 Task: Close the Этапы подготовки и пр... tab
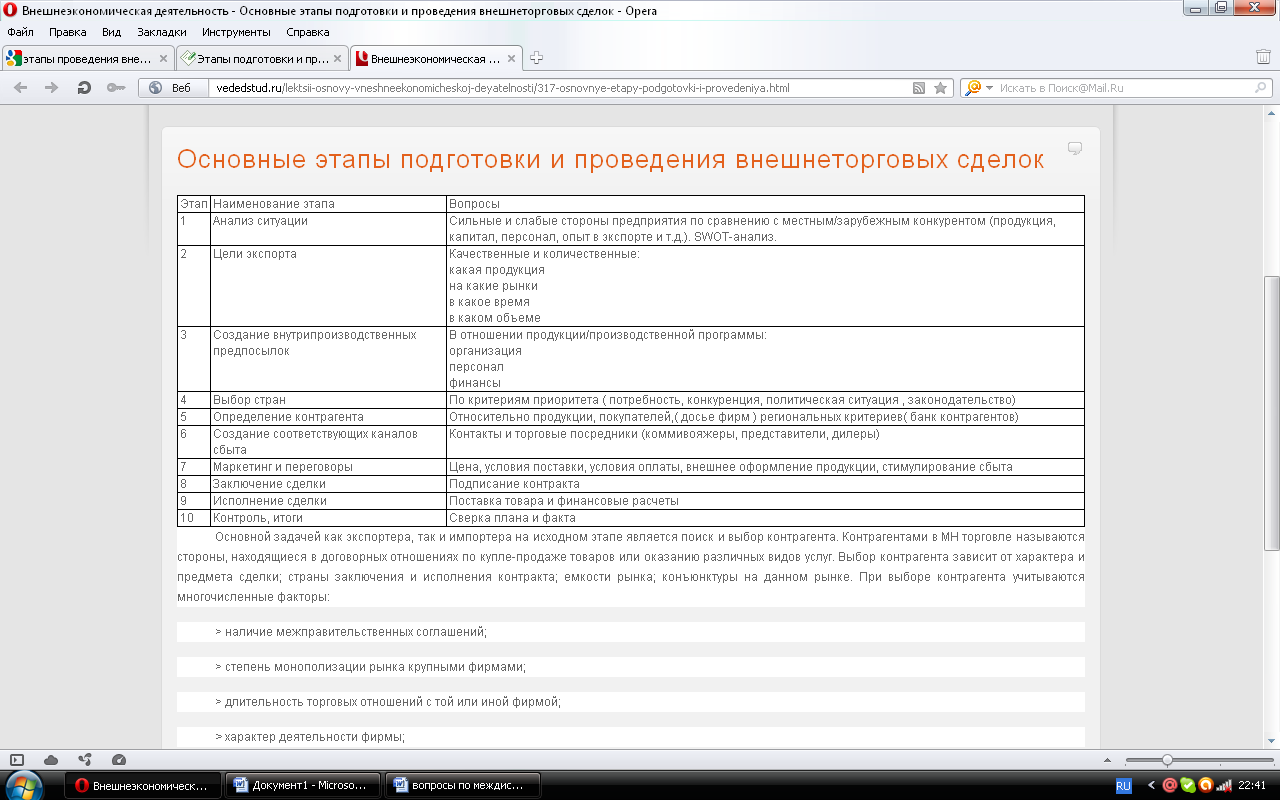pos(338,59)
